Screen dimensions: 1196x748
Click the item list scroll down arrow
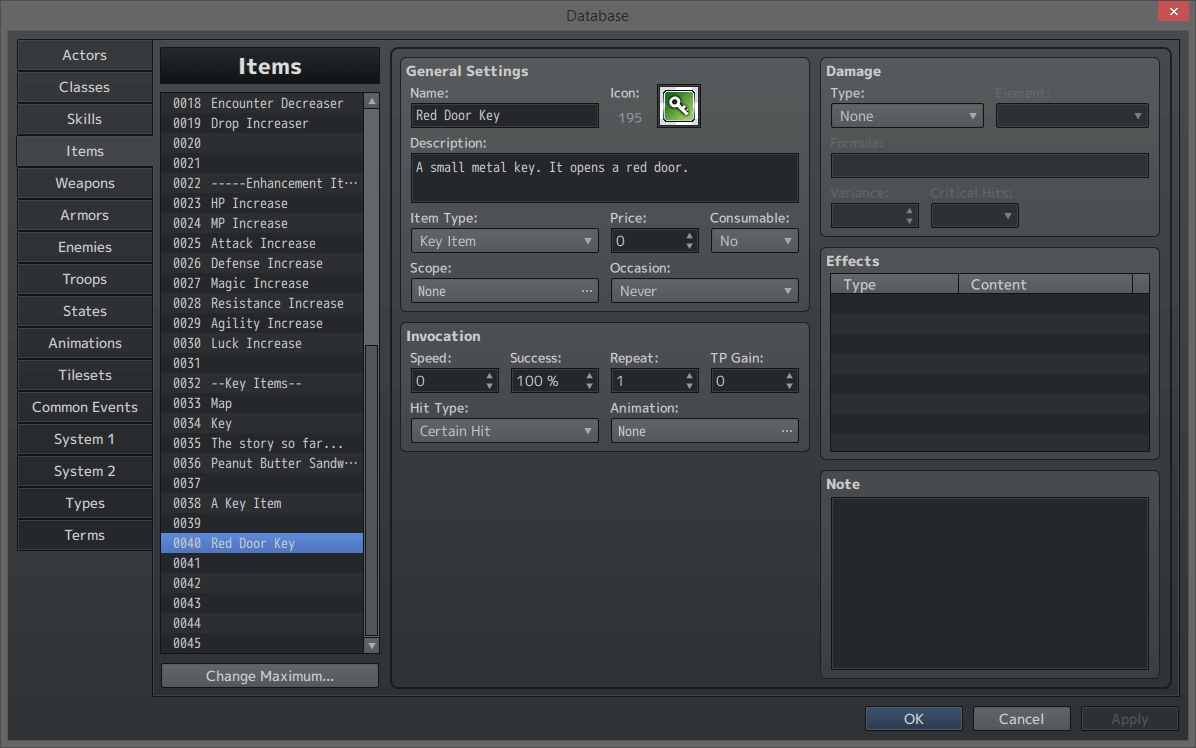click(x=371, y=645)
